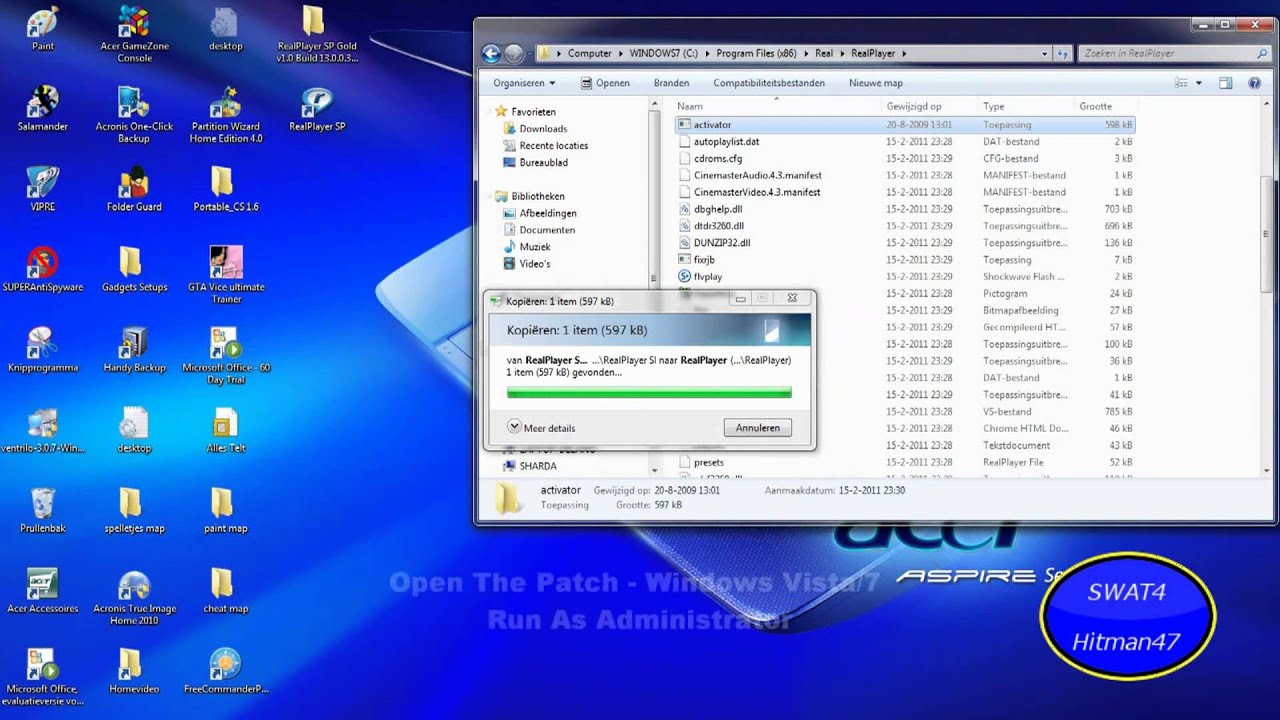
Task: Open Documenten library in sidebar
Action: [x=538, y=230]
